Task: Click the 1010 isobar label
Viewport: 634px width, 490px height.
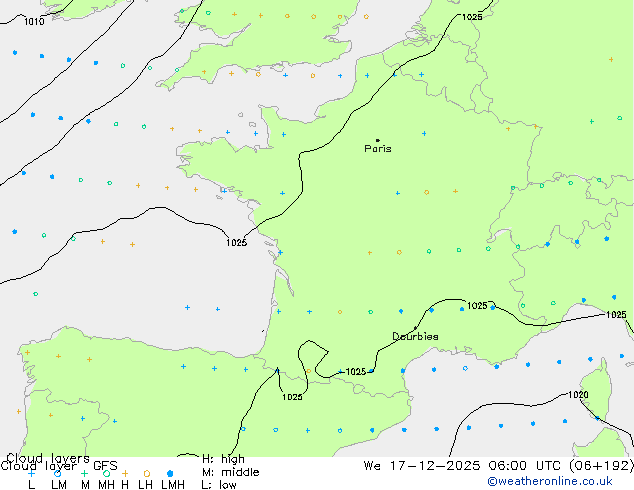Action: (34, 22)
